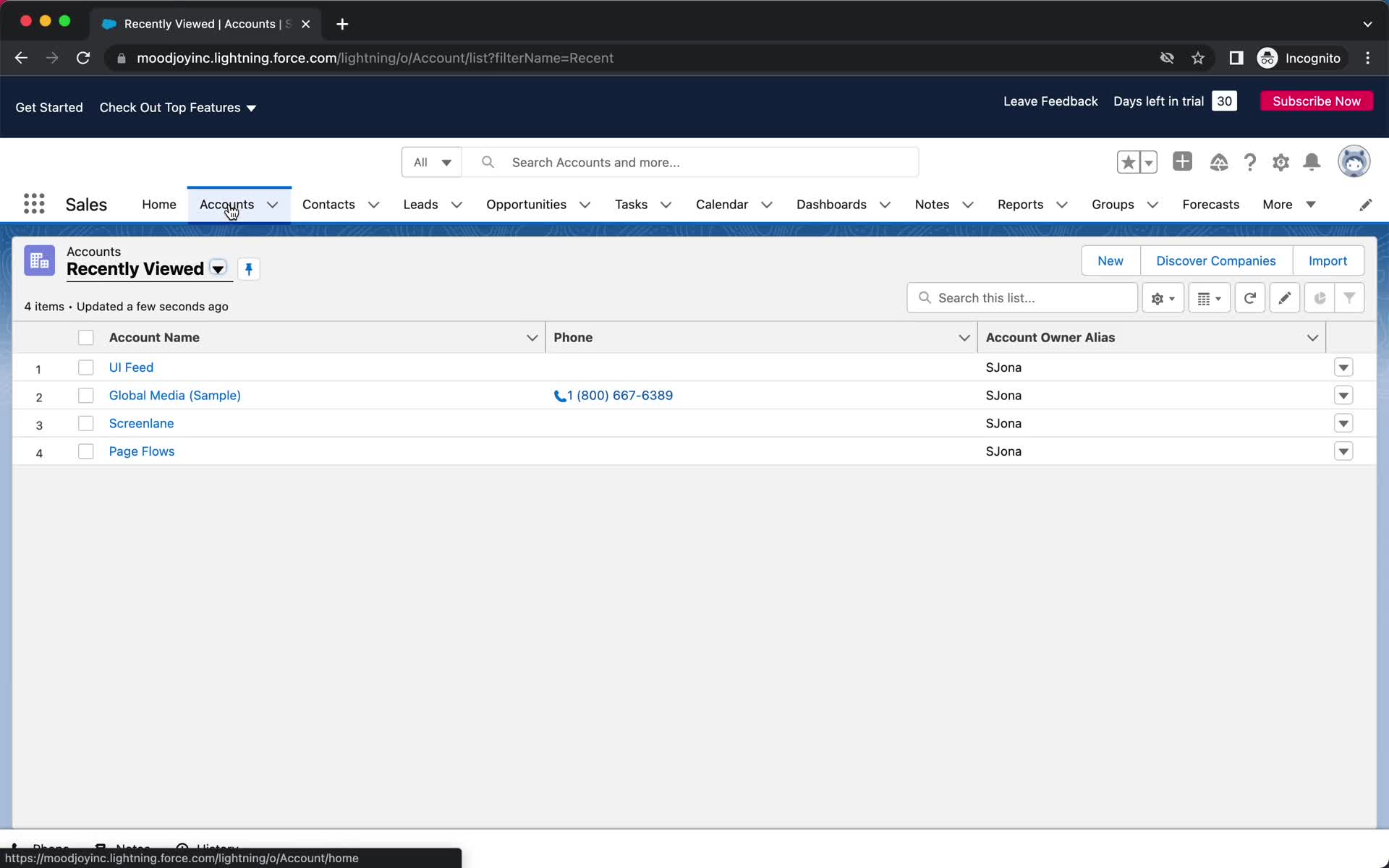Open Account Owner Alias column menu
The width and height of the screenshot is (1389, 868).
click(1312, 338)
